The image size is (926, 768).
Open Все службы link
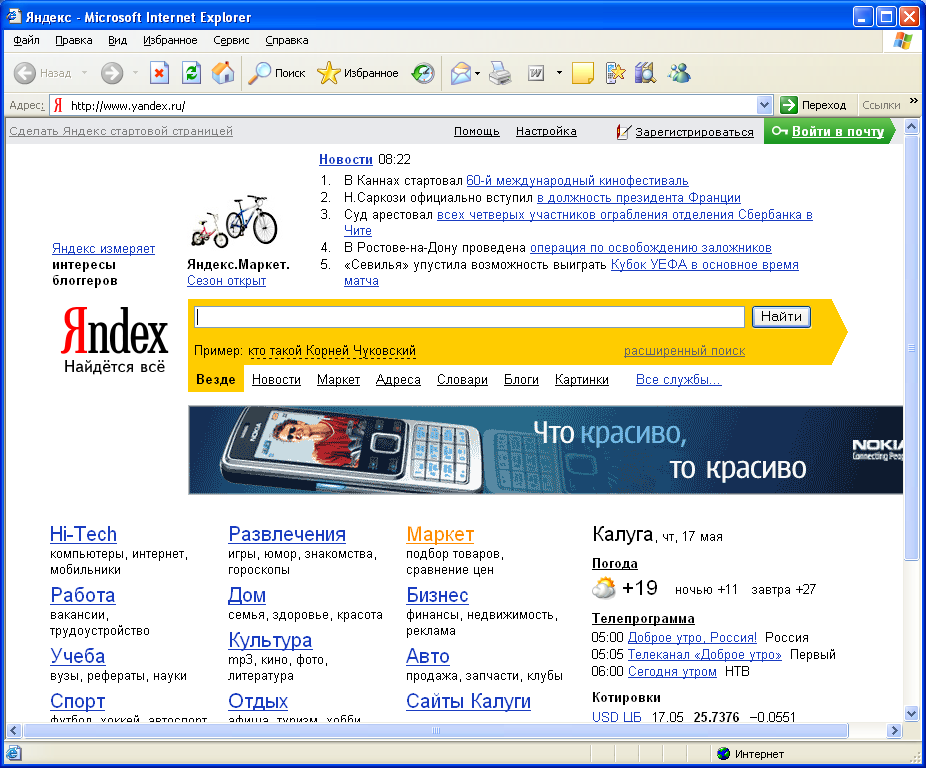coord(679,379)
